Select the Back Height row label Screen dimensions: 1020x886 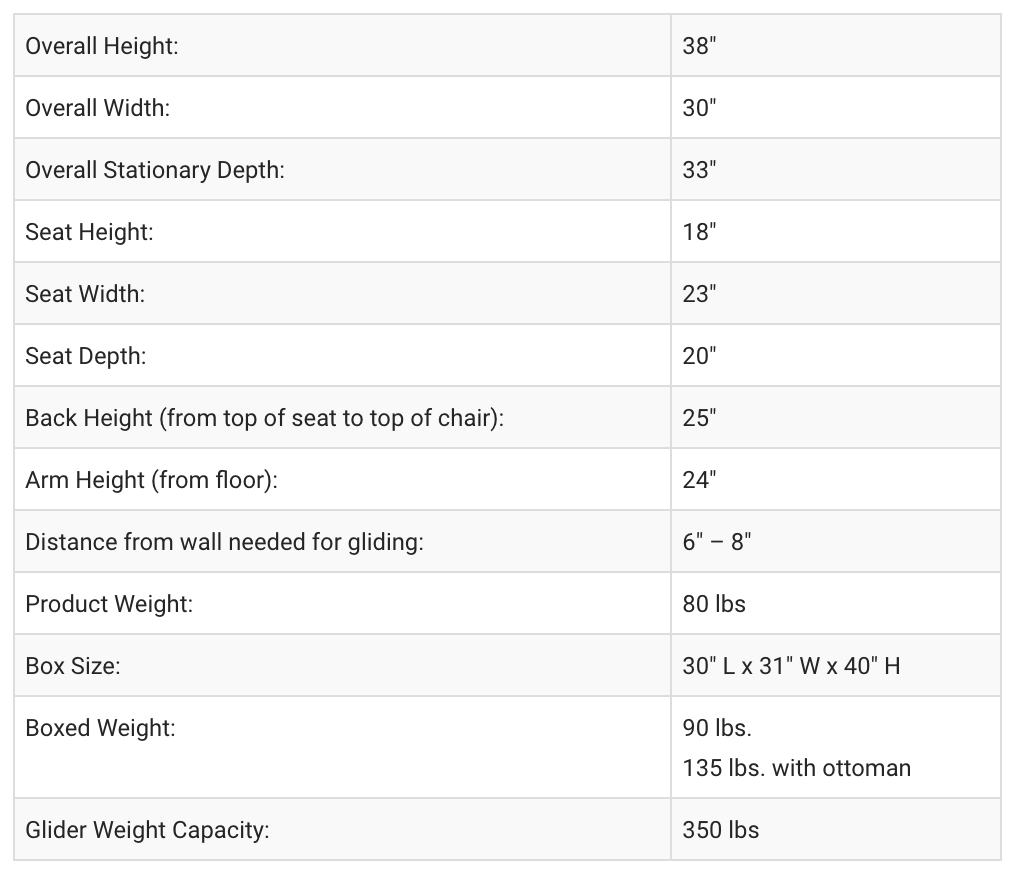pos(264,418)
